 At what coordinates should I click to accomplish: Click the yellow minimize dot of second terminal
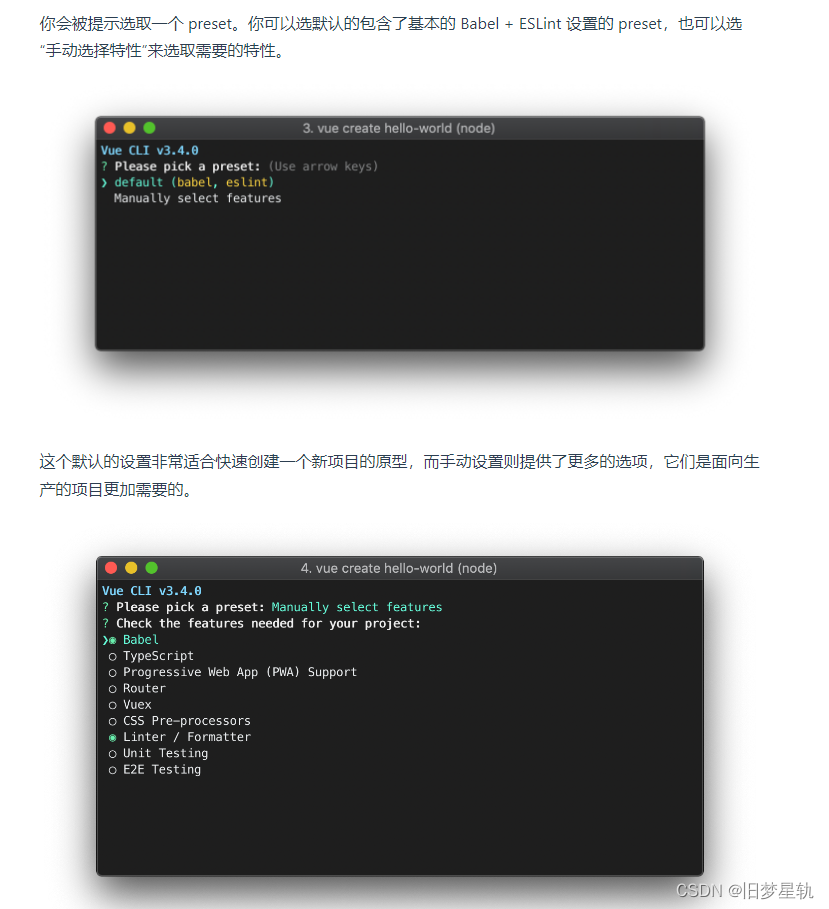click(131, 568)
